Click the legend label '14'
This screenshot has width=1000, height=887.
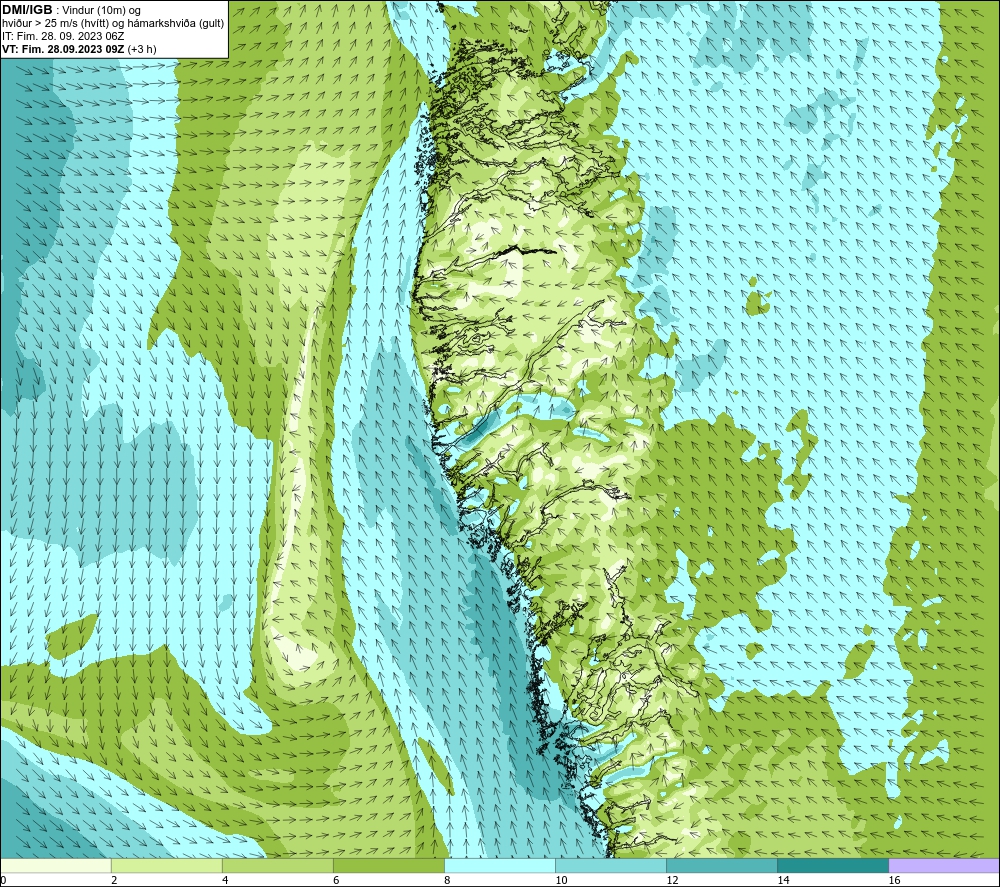coord(783,880)
